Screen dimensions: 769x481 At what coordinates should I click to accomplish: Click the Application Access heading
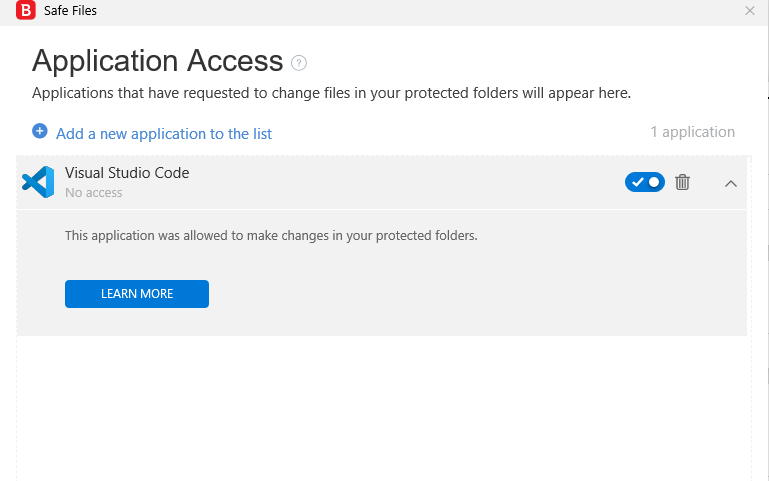(158, 61)
